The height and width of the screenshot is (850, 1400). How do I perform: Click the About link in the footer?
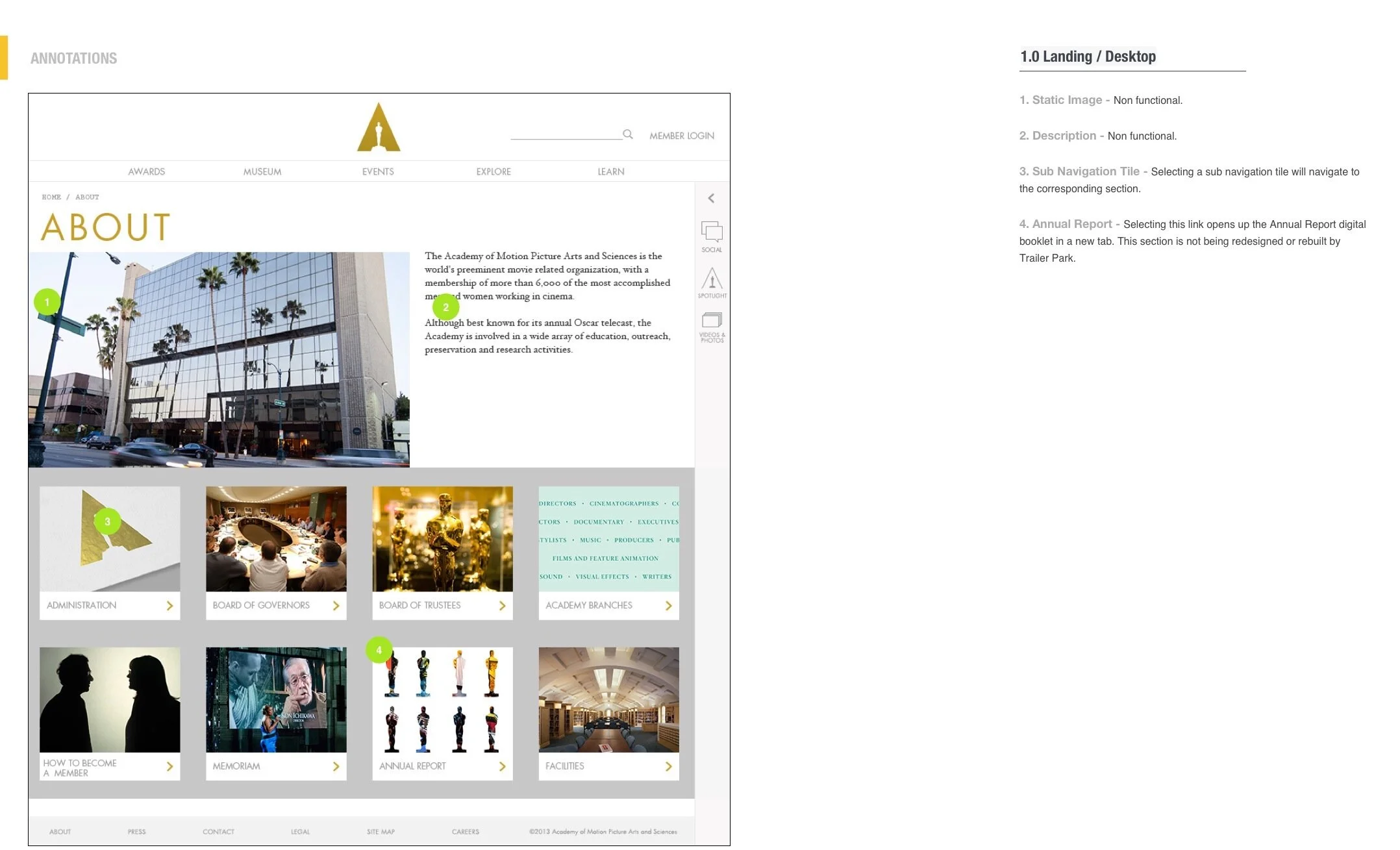coord(60,832)
